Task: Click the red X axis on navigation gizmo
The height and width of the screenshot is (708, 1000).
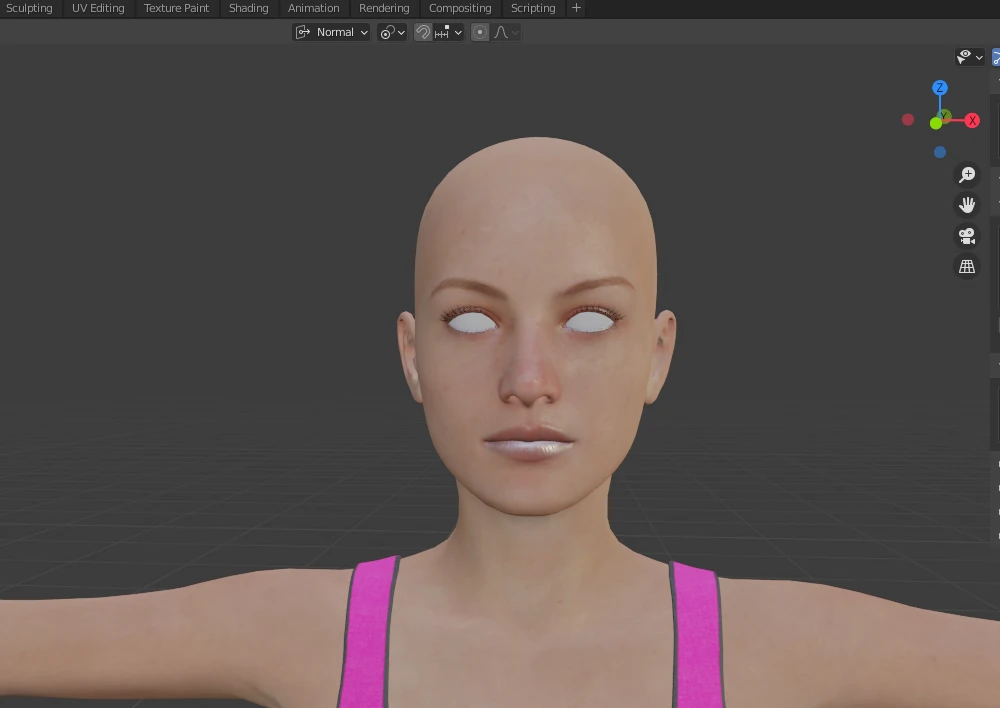Action: pos(972,121)
